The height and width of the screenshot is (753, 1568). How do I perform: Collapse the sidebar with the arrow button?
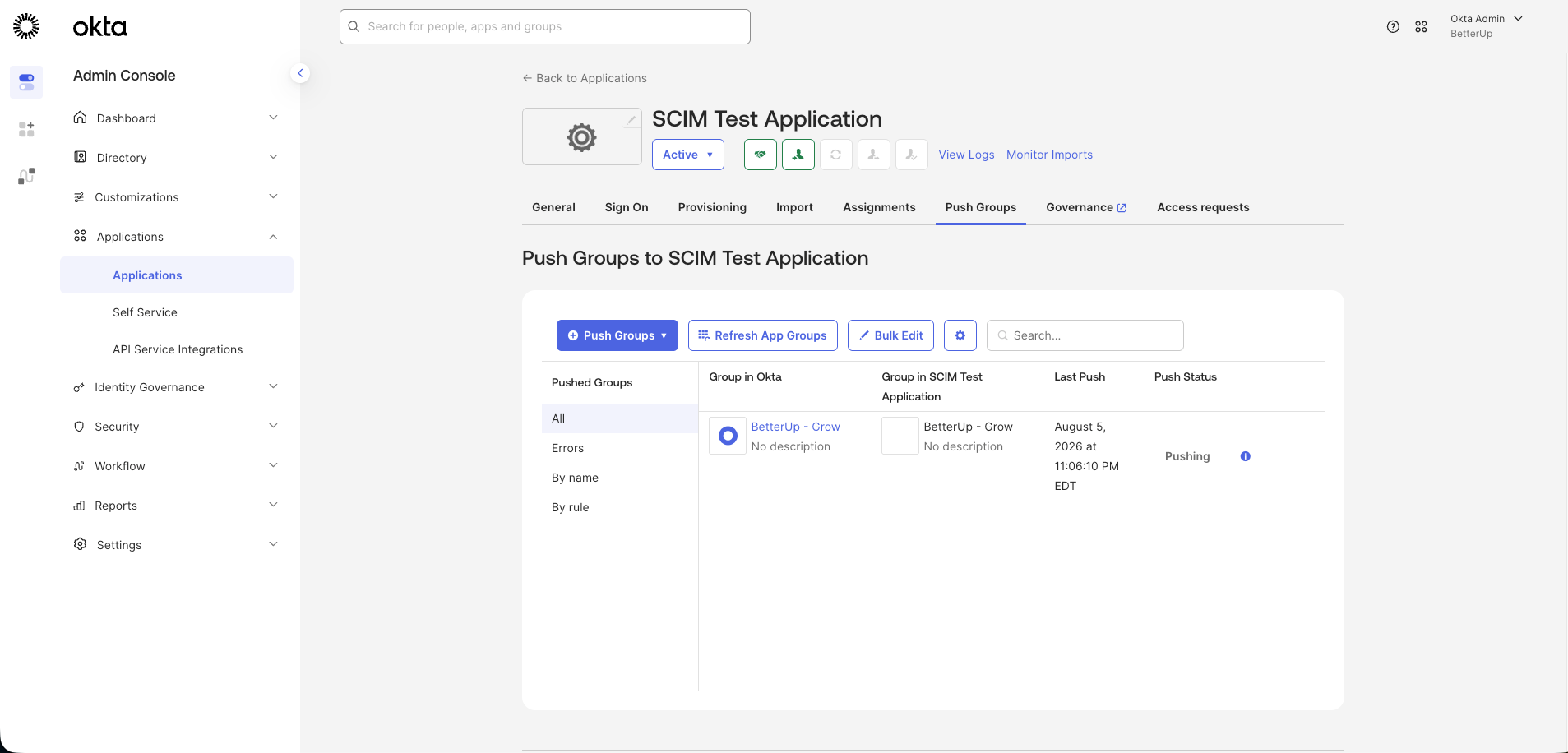click(300, 73)
